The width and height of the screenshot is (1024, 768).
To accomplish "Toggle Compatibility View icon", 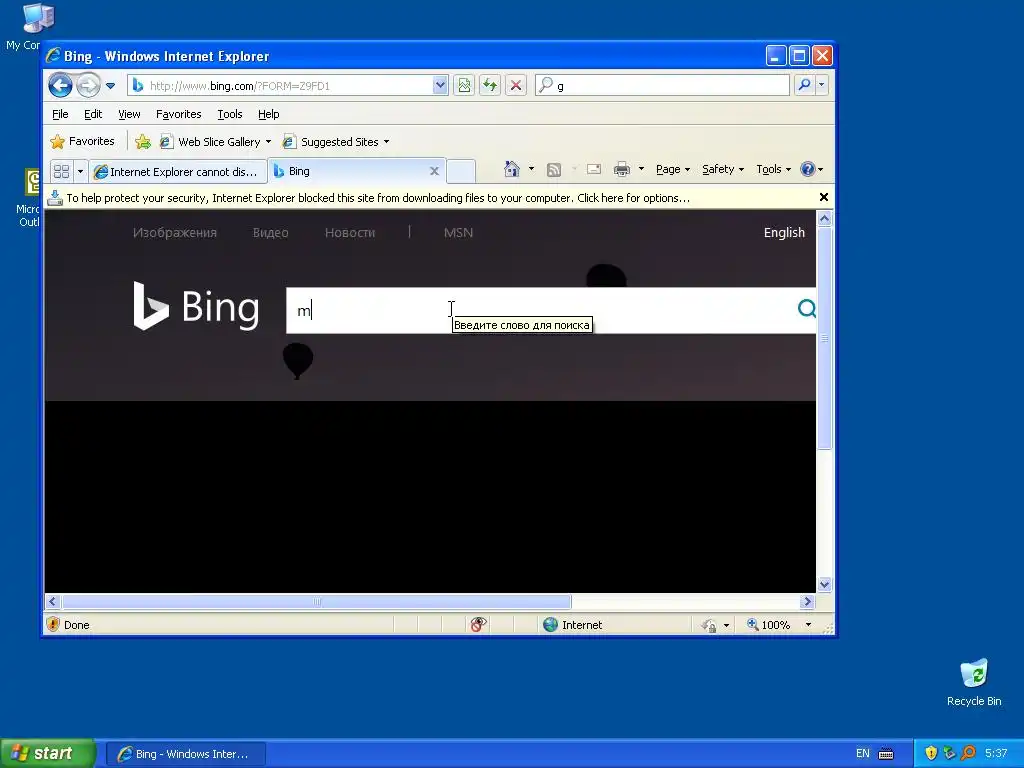I will click(x=464, y=85).
